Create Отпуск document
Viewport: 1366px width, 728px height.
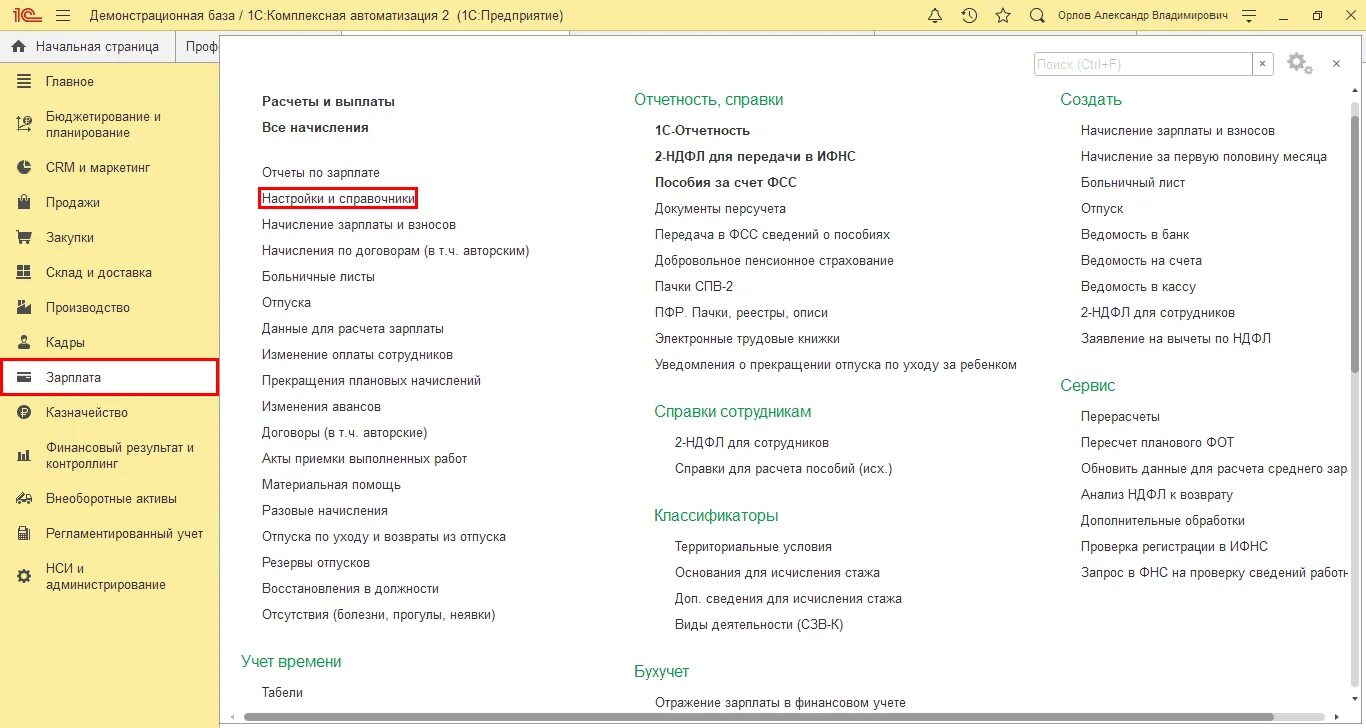click(x=1102, y=209)
